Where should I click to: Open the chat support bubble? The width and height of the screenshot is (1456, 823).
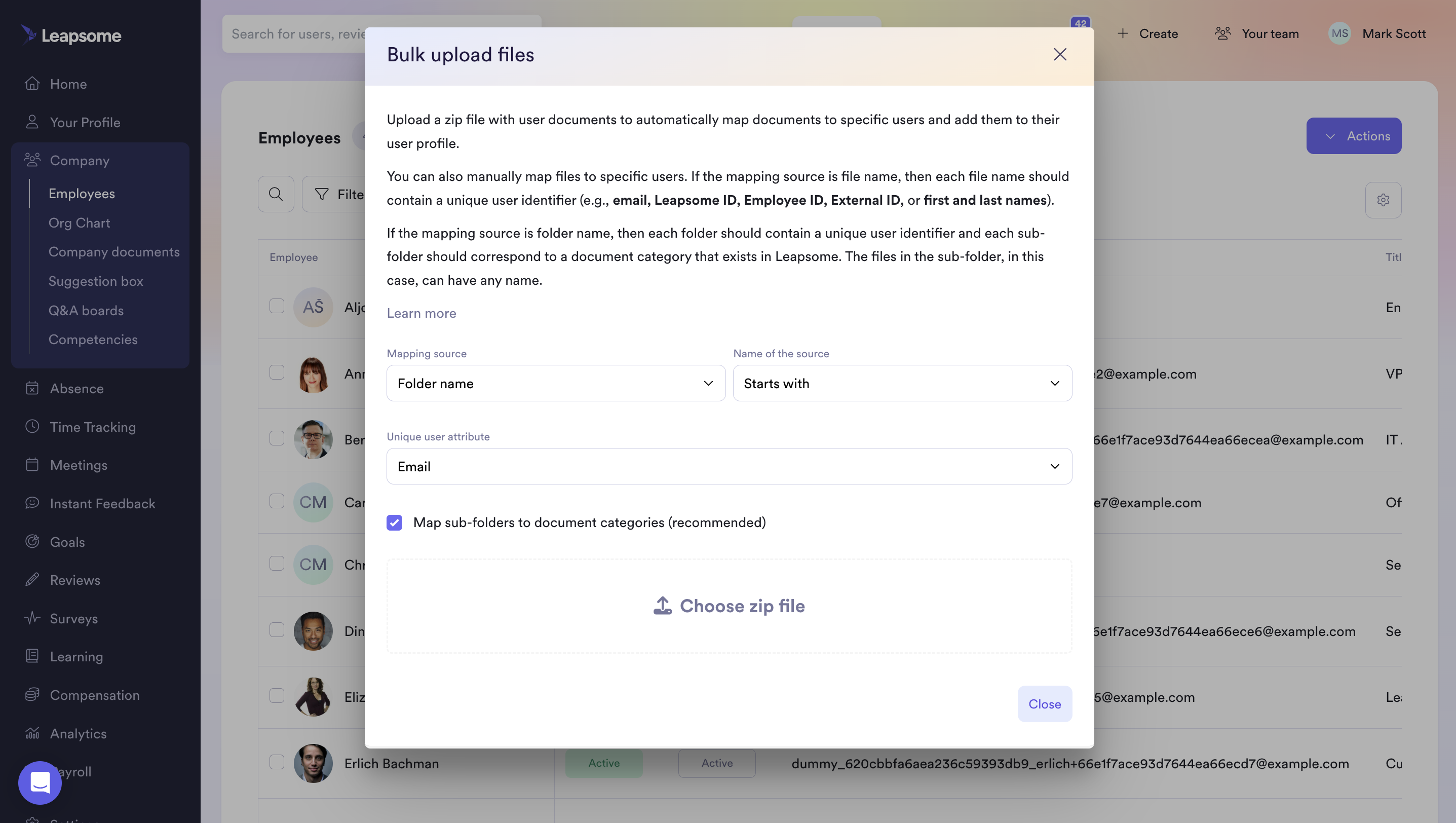40,783
